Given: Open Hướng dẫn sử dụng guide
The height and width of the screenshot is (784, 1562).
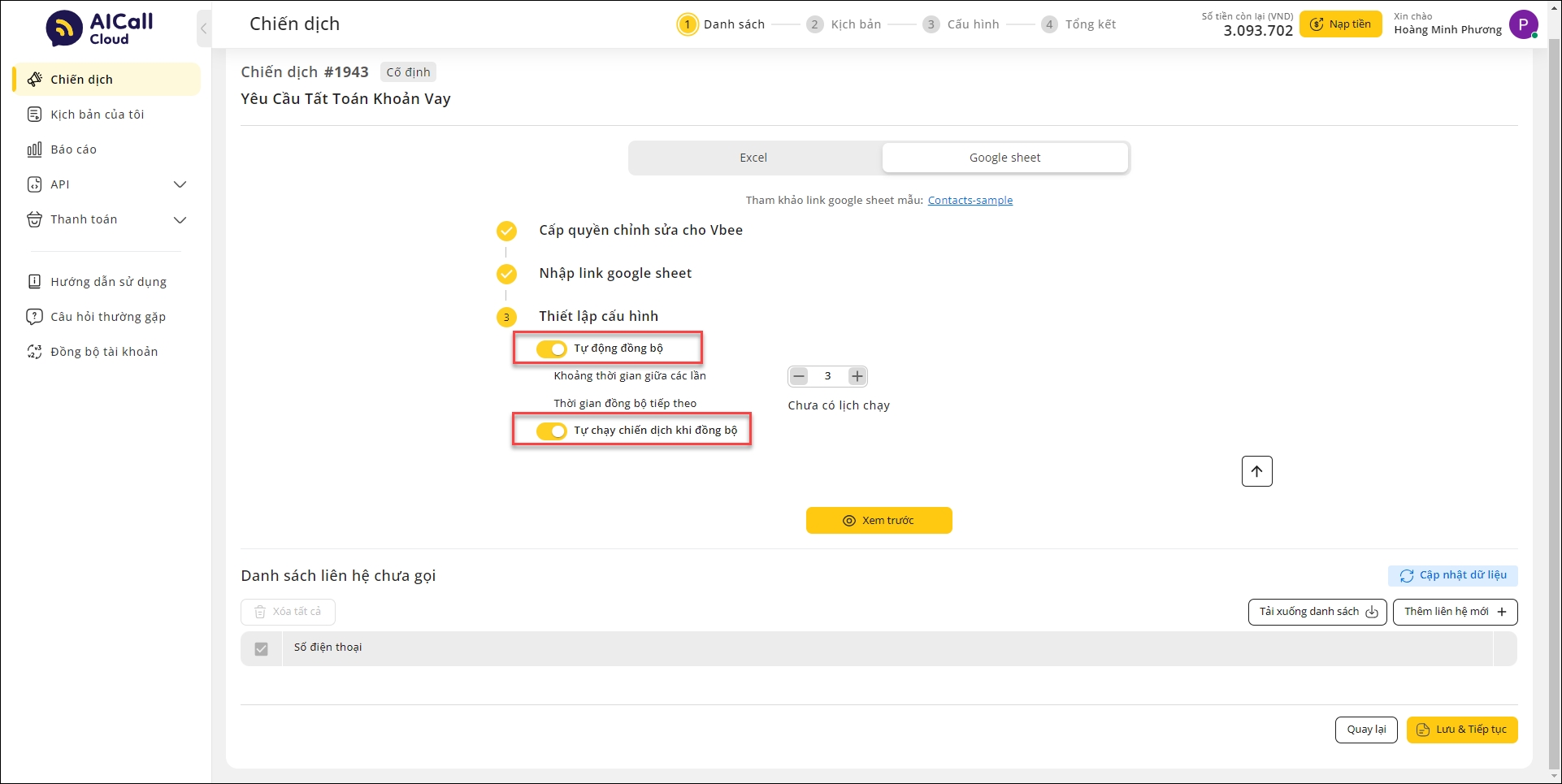Looking at the screenshot, I should pos(108,282).
